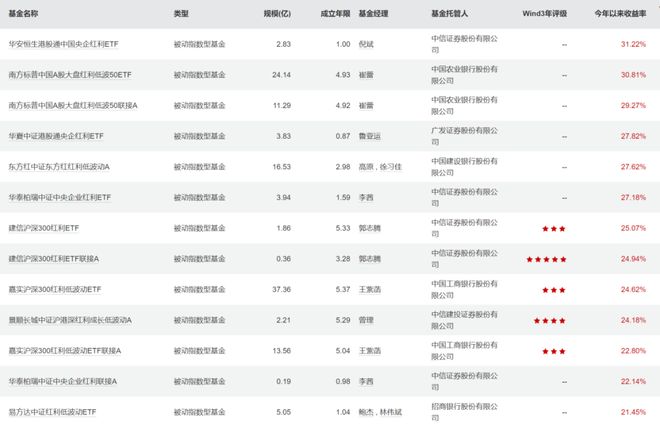Click fund manager 郭志腾 in 建信沪深300红利ETF row
Viewport: 660px width, 425px height.
pos(370,229)
